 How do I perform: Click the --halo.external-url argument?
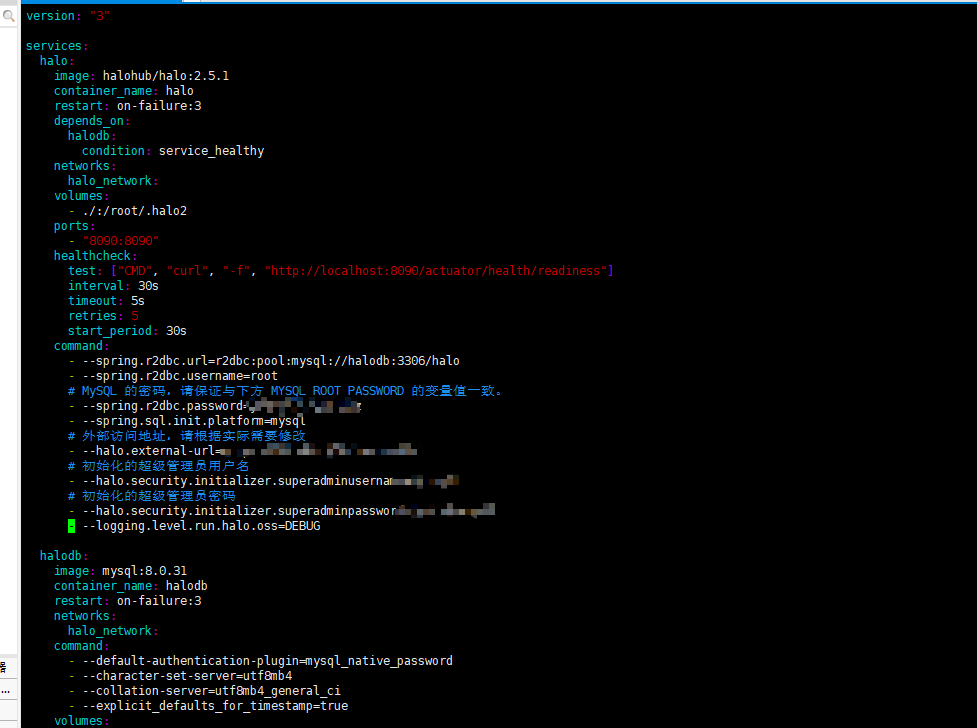[x=242, y=451]
